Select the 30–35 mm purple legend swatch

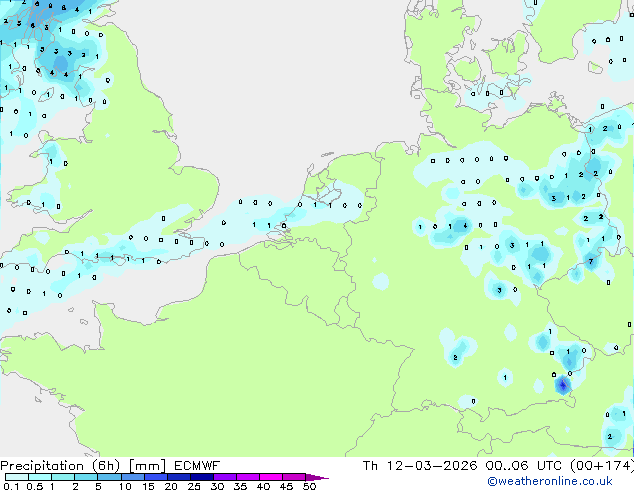click(225, 477)
